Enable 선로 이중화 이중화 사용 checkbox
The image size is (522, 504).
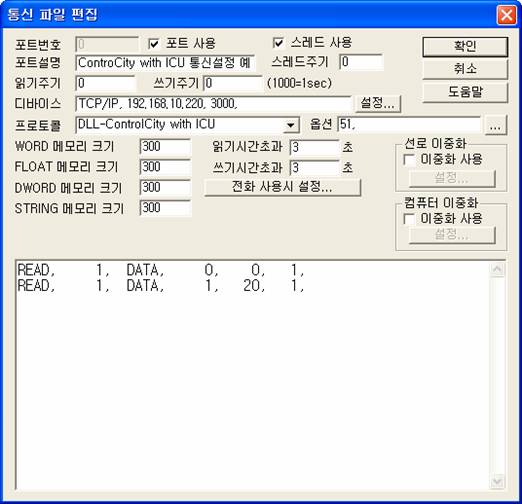click(x=409, y=160)
